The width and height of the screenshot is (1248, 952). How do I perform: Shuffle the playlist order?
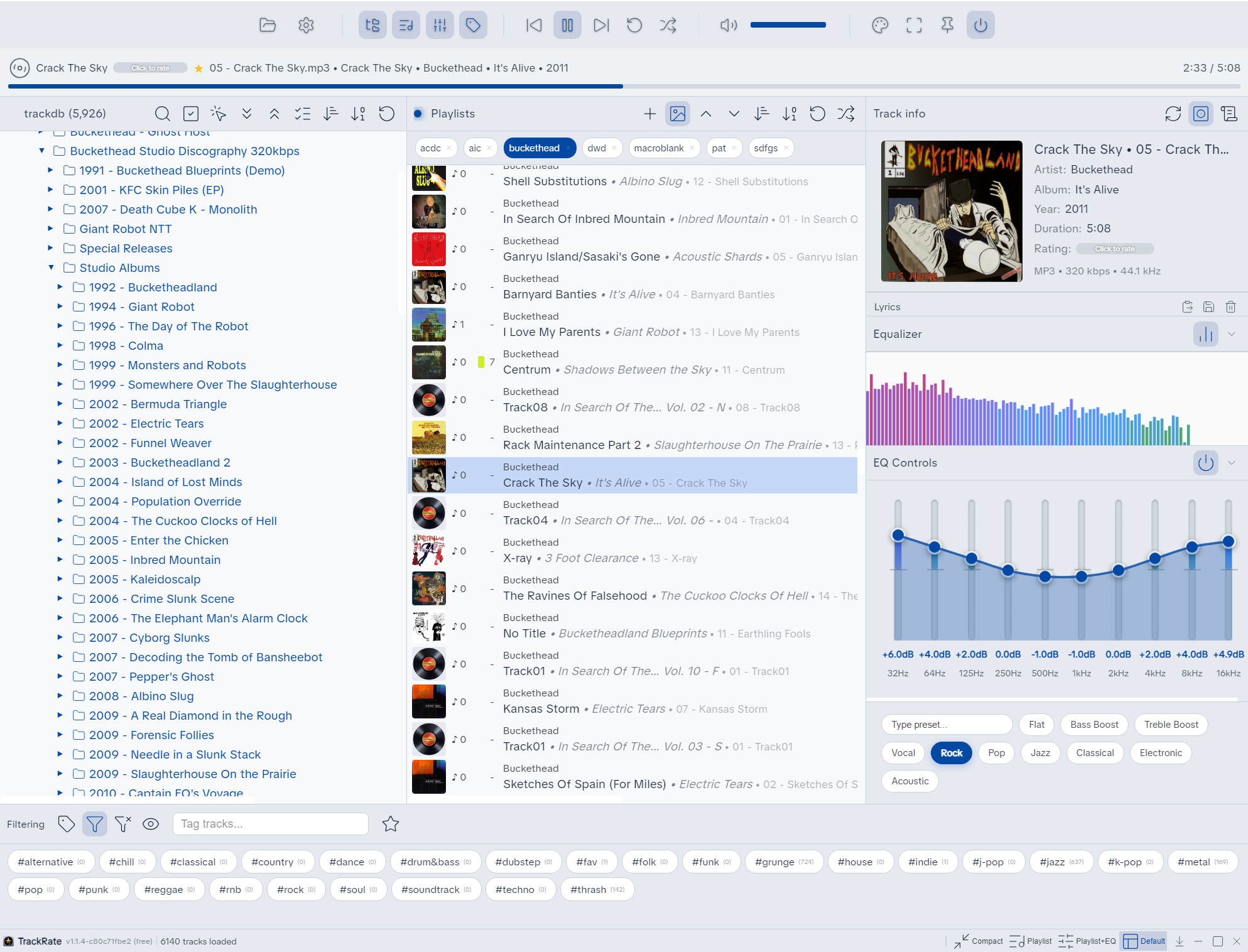coord(846,114)
